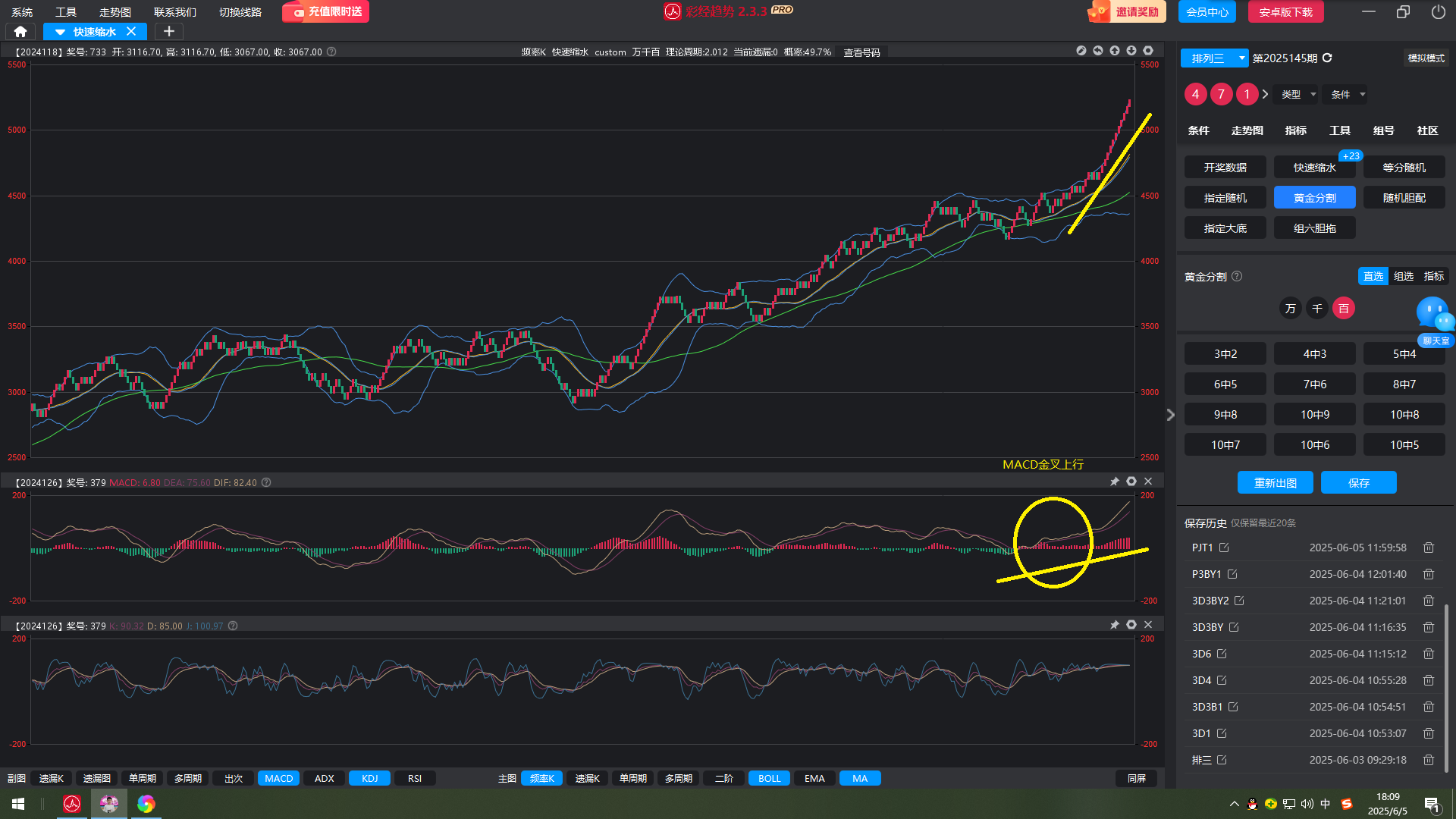Viewport: 1456px width, 819px height.
Task: Pin the MACD indicator panel
Action: point(1115,482)
